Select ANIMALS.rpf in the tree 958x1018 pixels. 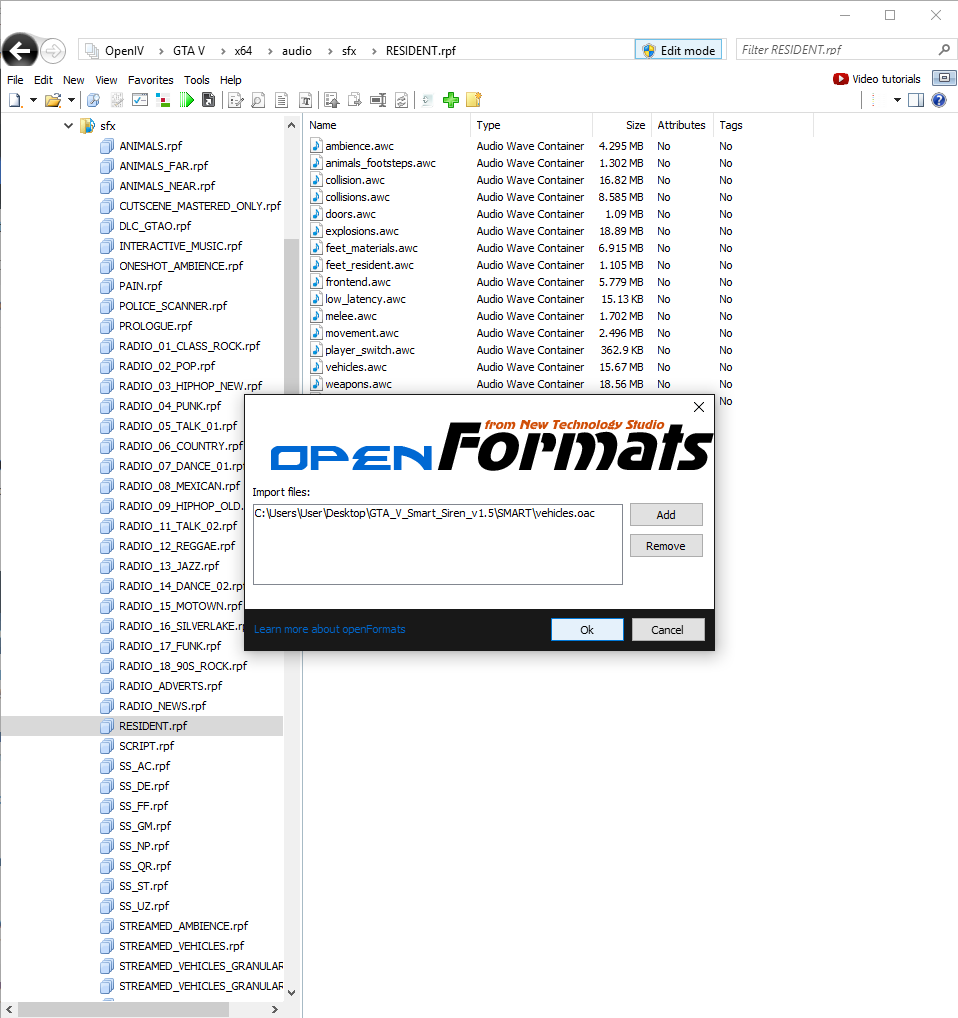[150, 146]
